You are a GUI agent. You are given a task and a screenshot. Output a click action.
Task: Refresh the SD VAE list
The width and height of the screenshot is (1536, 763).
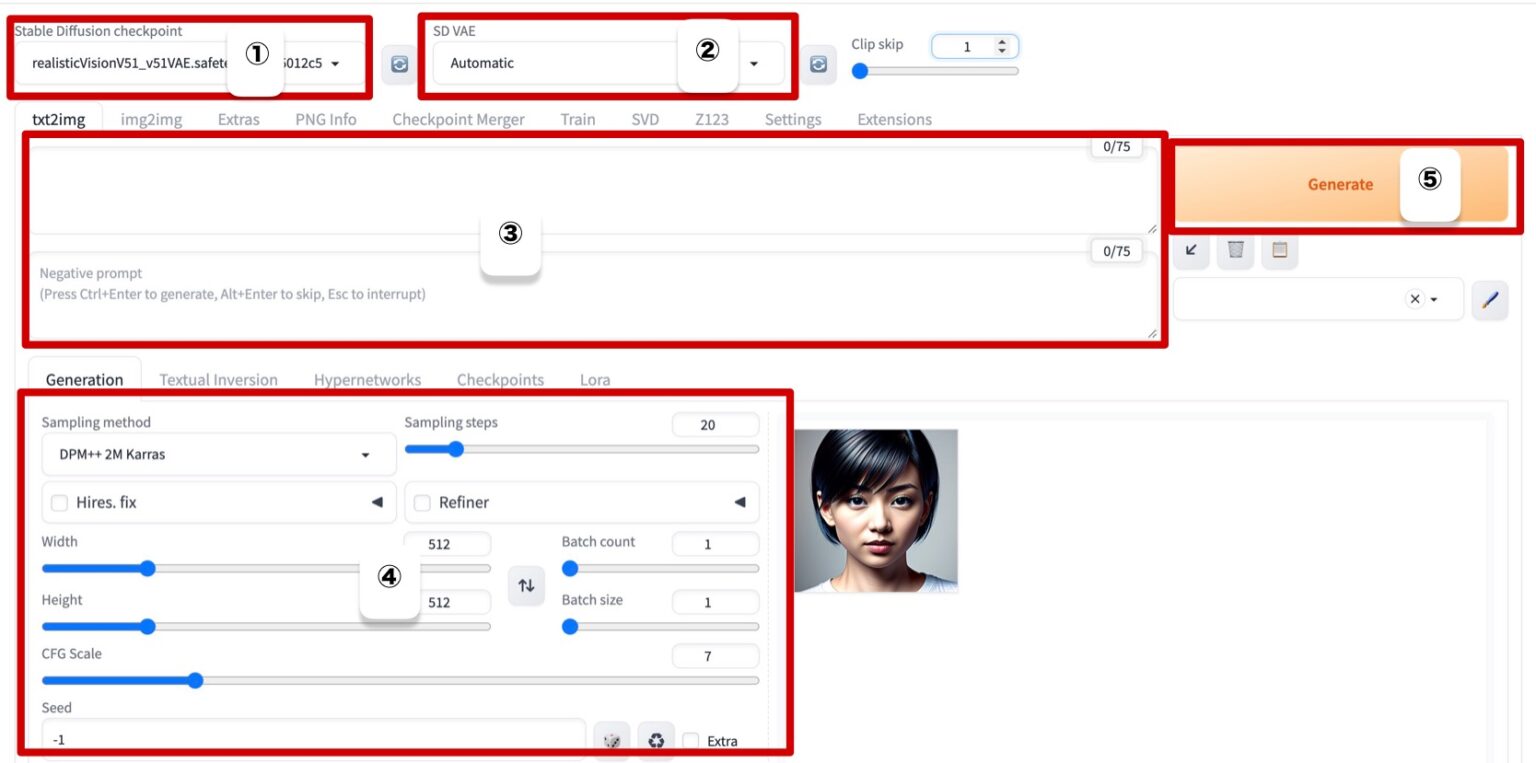(817, 64)
